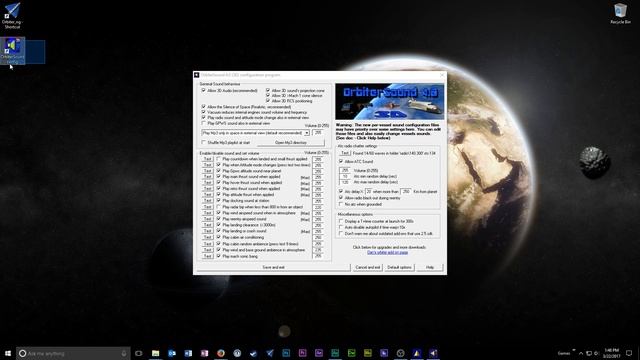Click the Mp3 volume input field
The width and height of the screenshot is (640, 360).
pyautogui.click(x=318, y=133)
